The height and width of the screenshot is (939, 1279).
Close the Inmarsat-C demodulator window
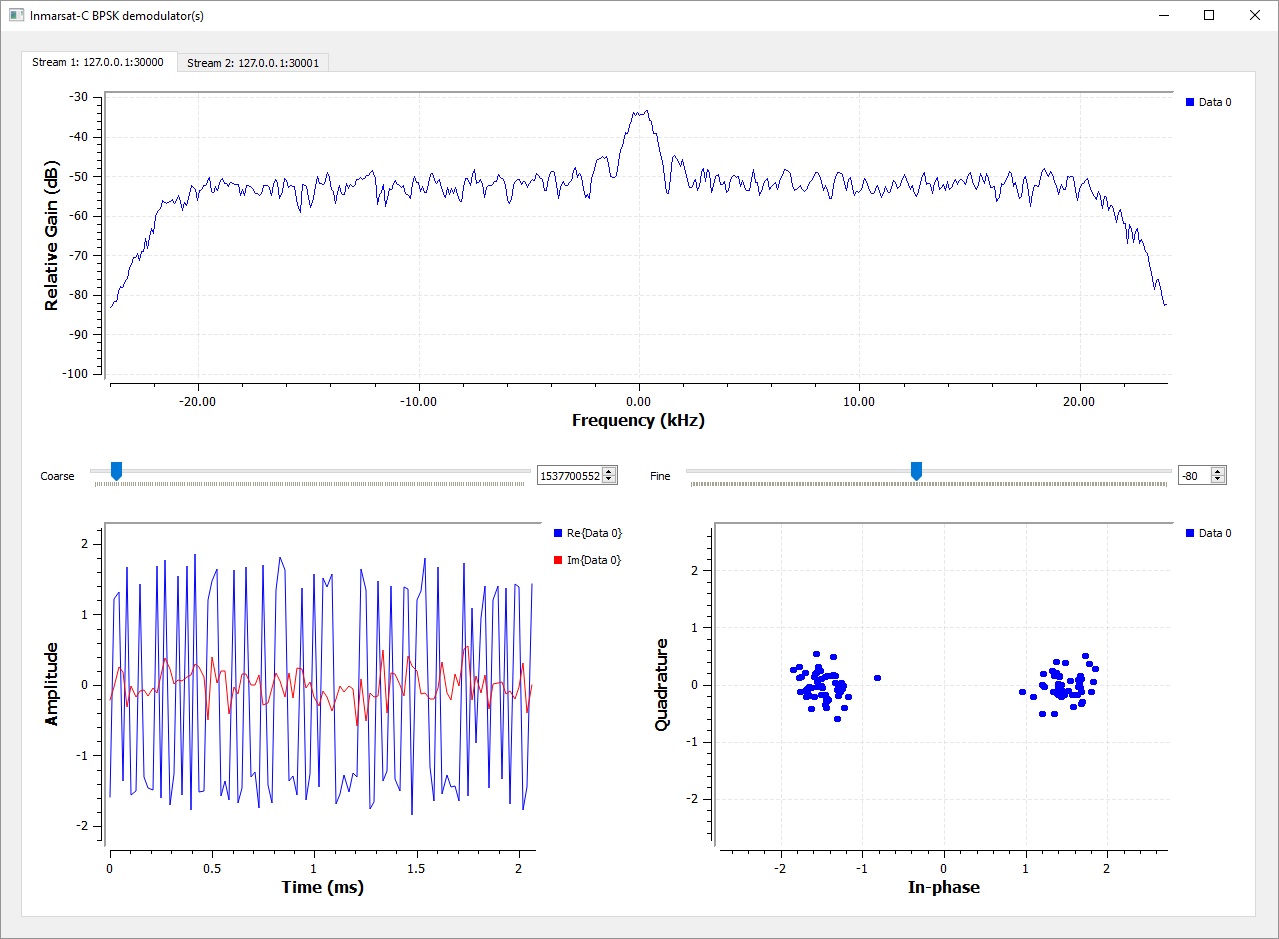[1255, 15]
